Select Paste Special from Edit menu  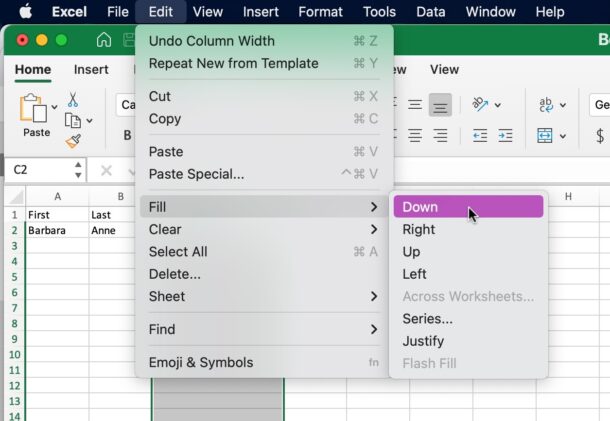pyautogui.click(x=196, y=174)
